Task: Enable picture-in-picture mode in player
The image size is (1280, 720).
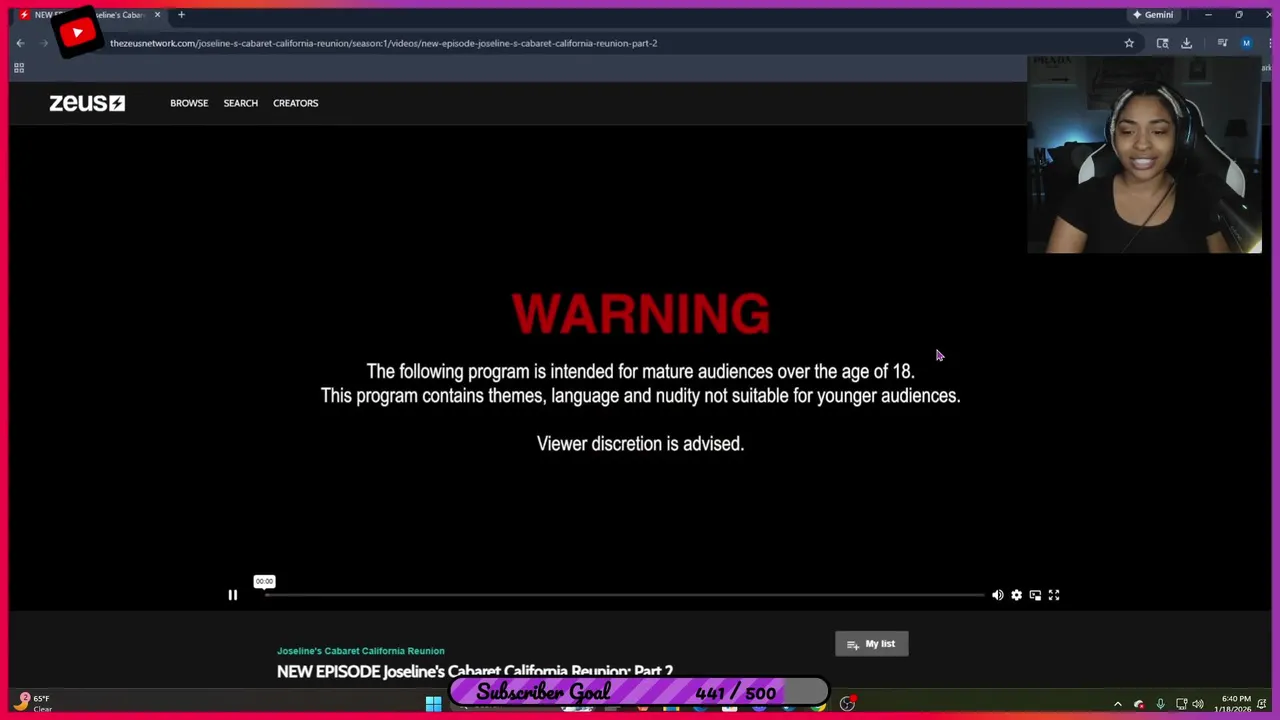Action: coord(1035,595)
